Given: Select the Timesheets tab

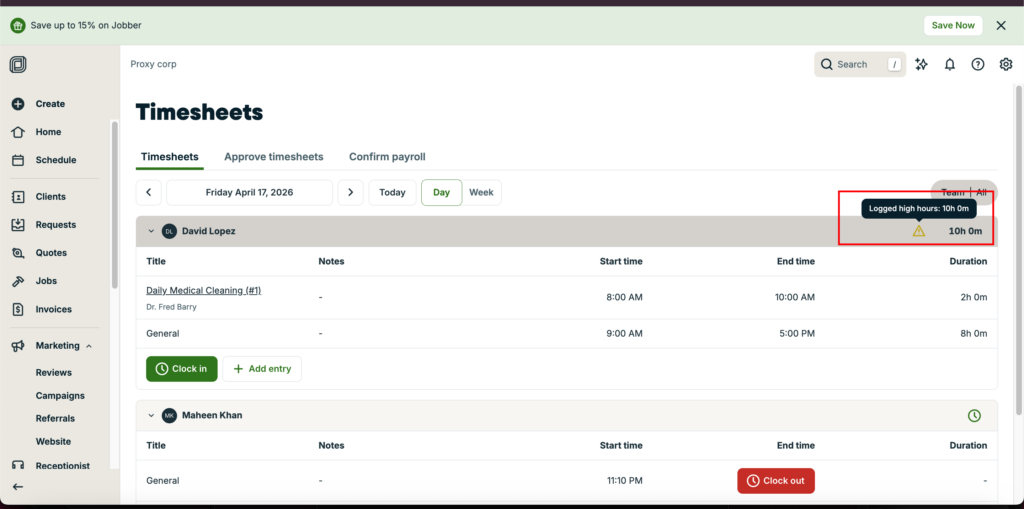Looking at the screenshot, I should click(x=170, y=157).
